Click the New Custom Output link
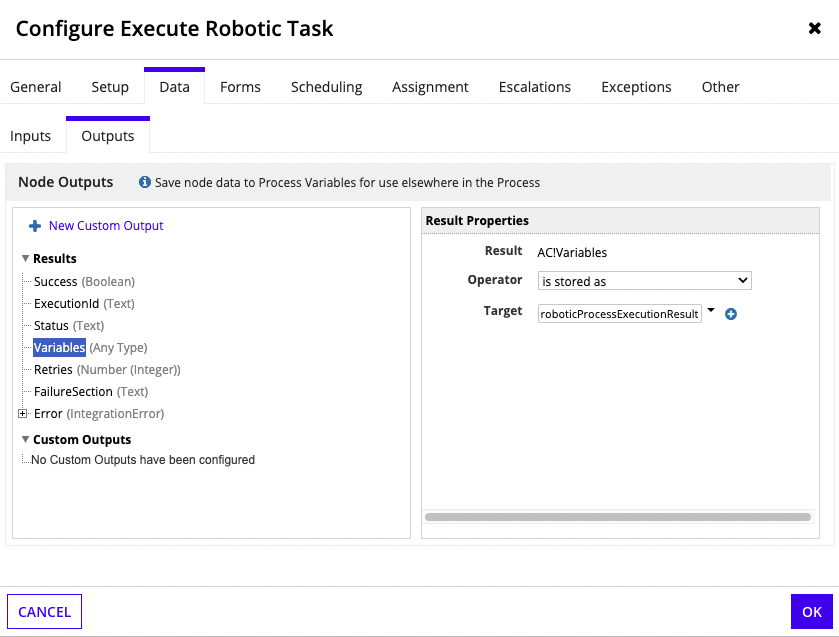 (106, 226)
